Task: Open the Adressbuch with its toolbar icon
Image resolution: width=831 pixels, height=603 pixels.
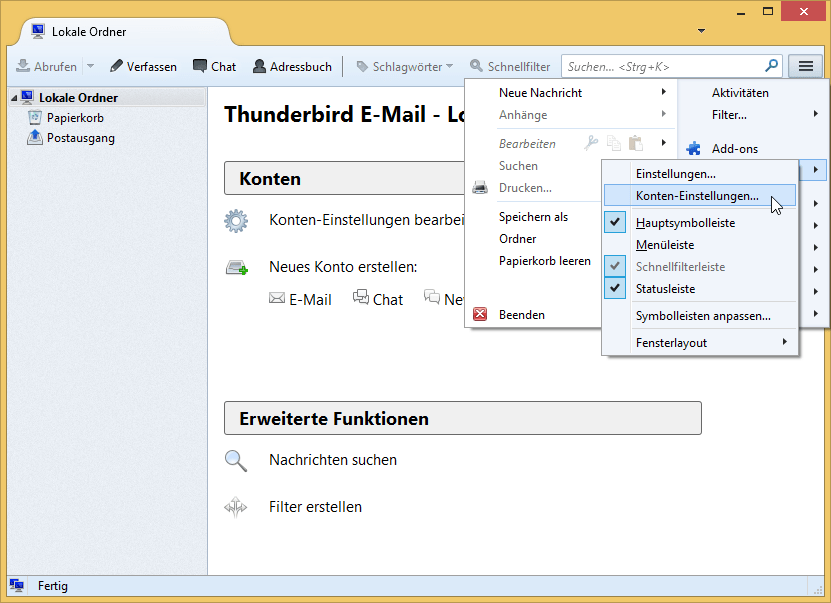Action: (x=260, y=66)
